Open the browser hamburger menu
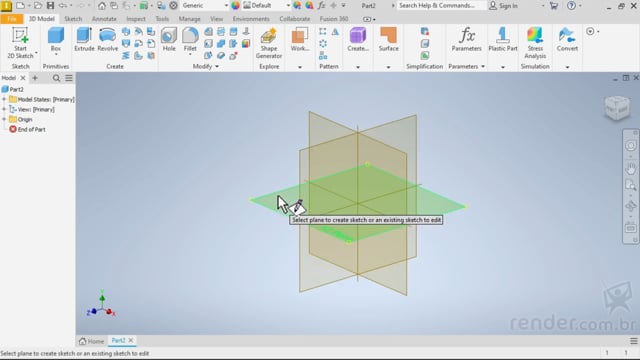The height and width of the screenshot is (360, 640). pyautogui.click(x=69, y=78)
